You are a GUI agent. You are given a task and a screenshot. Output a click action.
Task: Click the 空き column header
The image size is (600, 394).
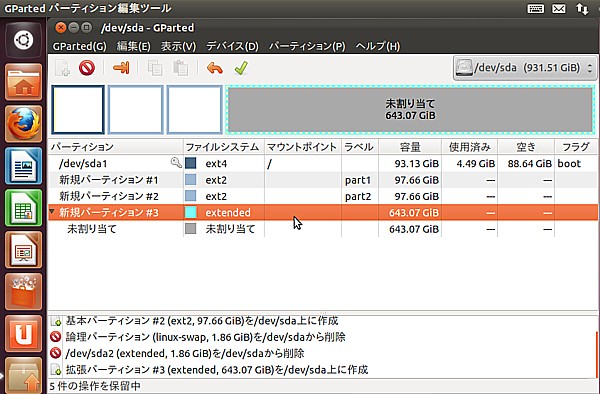pos(526,147)
